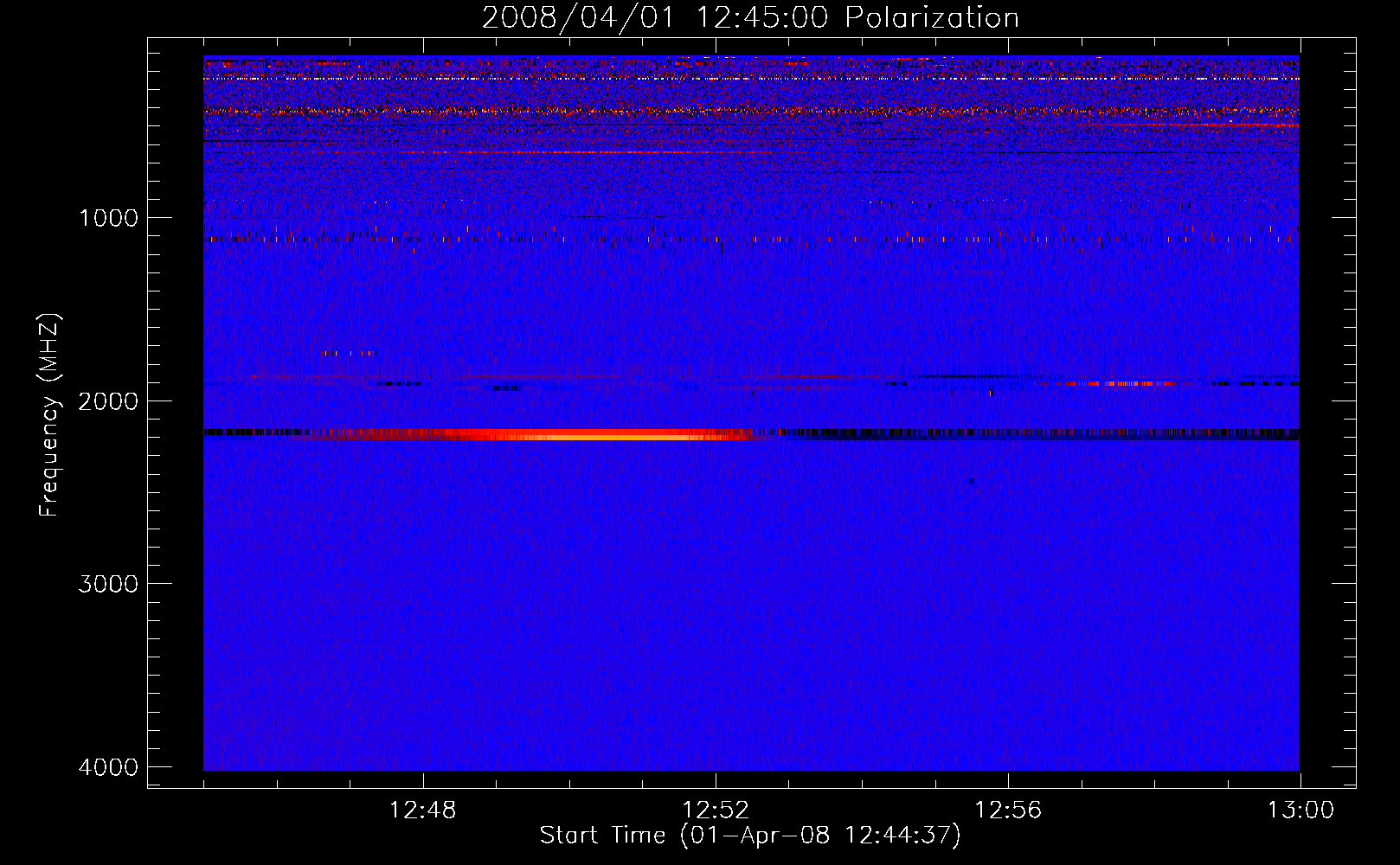This screenshot has height=865, width=1400.
Task: Click the 12:56 time tick label
Action: [1008, 811]
